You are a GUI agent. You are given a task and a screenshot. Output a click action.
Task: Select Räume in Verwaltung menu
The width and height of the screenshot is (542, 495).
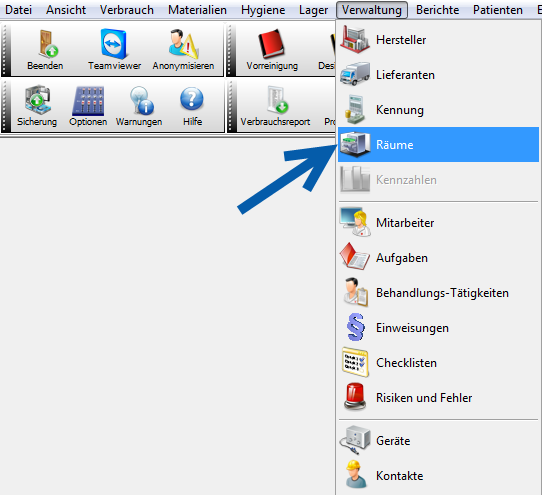[438, 144]
